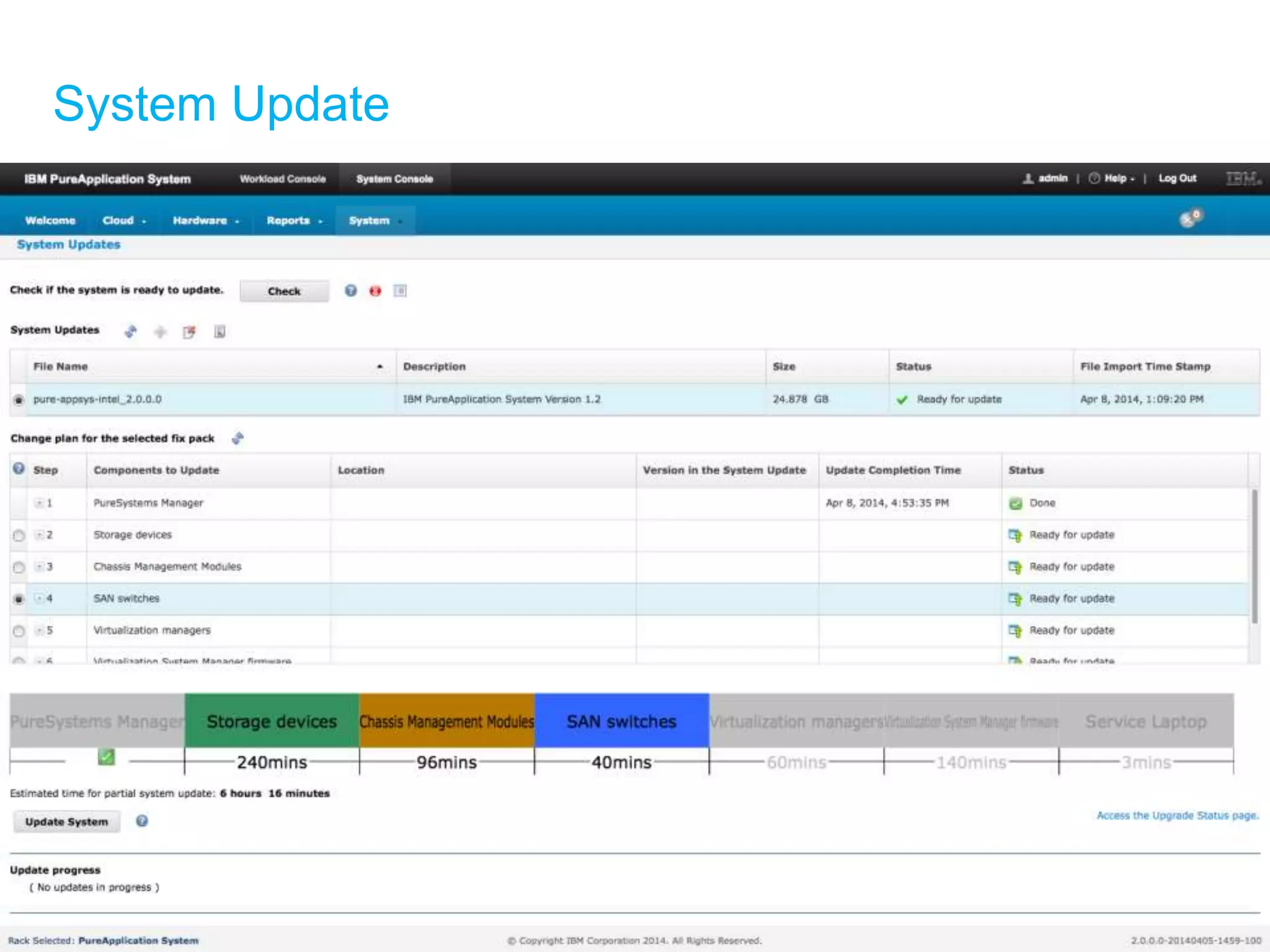This screenshot has width=1270, height=952.
Task: Click the refresh icon next to System Updates
Action: coord(131,332)
